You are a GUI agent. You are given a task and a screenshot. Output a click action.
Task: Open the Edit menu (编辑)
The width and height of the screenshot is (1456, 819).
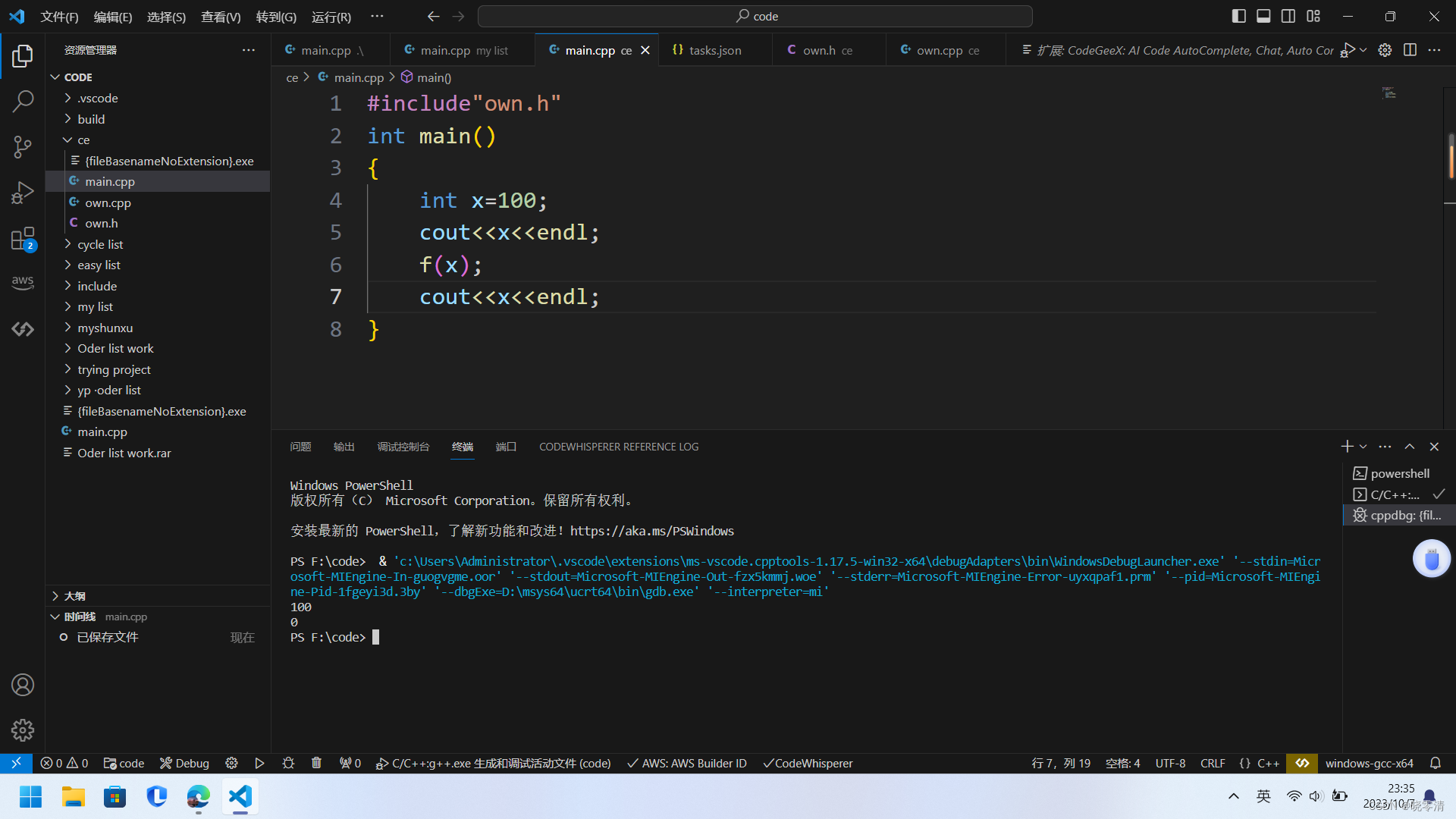pyautogui.click(x=113, y=17)
